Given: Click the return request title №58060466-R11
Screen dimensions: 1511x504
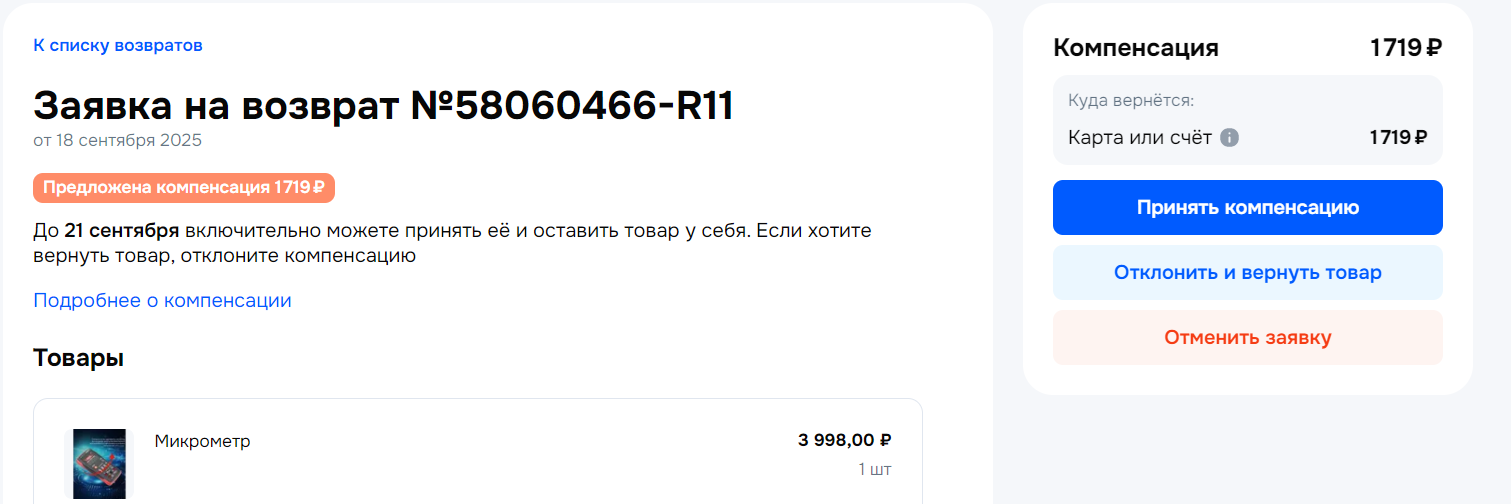Looking at the screenshot, I should click(383, 105).
